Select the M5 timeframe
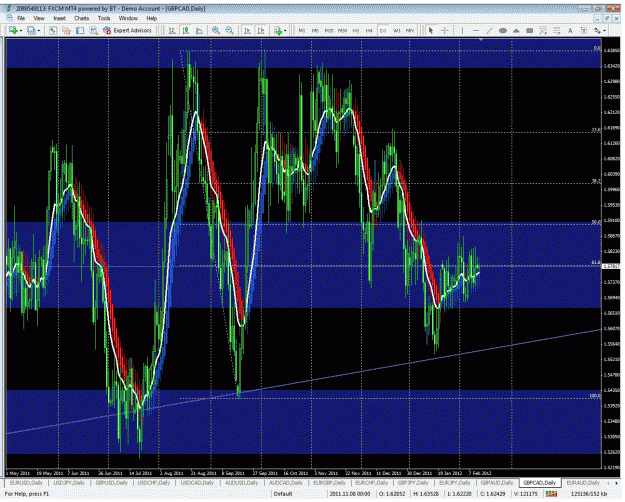The image size is (625, 502). tap(315, 30)
